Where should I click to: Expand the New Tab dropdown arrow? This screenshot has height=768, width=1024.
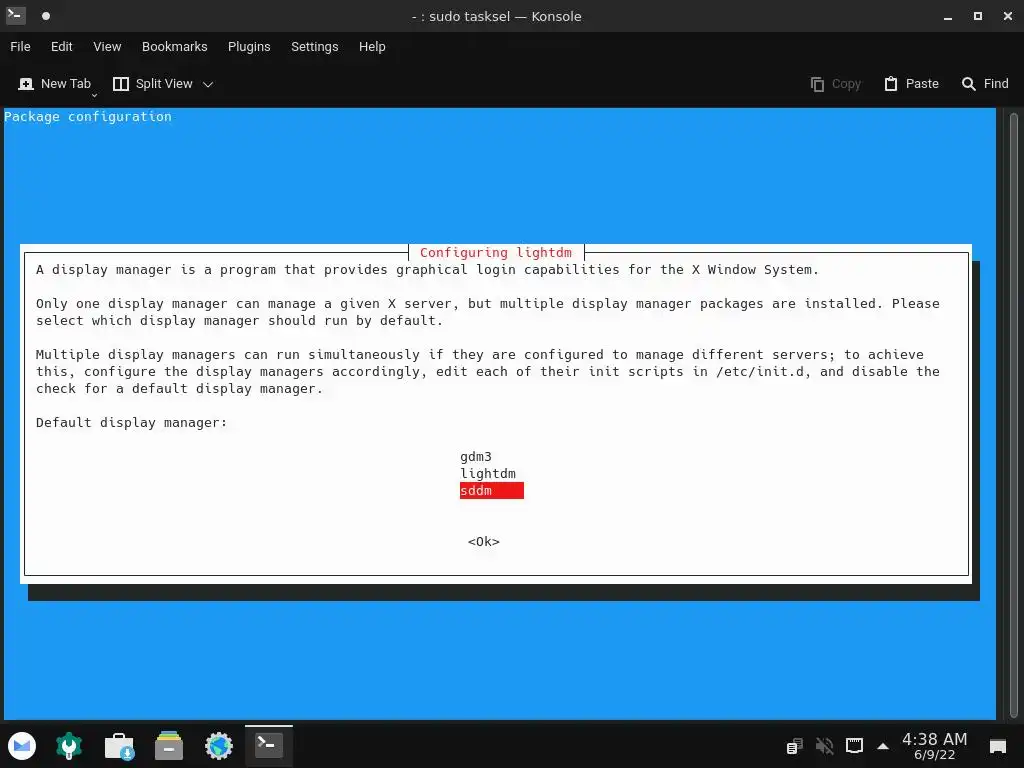pos(94,95)
